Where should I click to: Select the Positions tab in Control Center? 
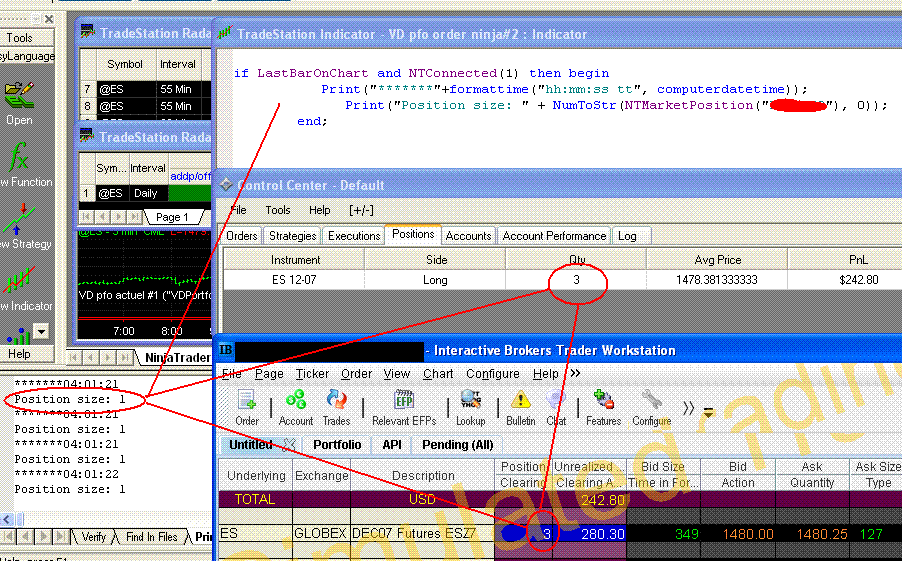tap(413, 234)
